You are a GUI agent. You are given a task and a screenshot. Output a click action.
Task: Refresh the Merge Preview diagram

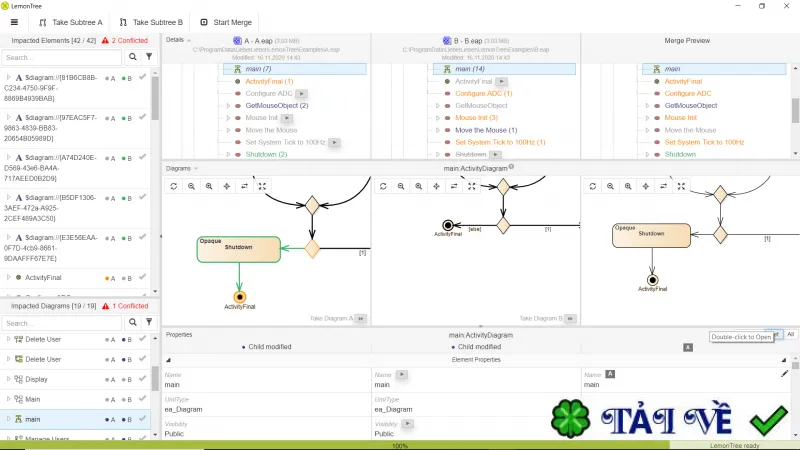(x=592, y=186)
